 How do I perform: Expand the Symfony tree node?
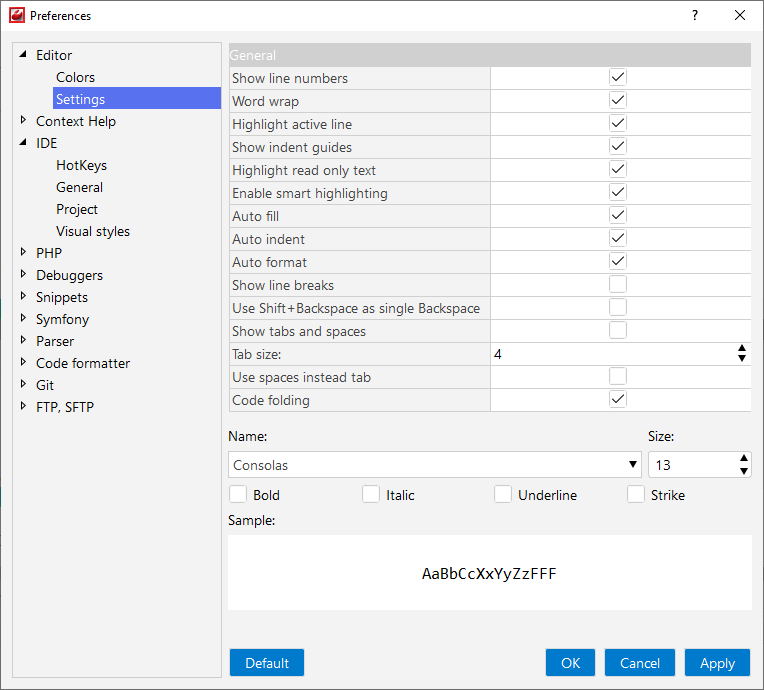pos(23,318)
